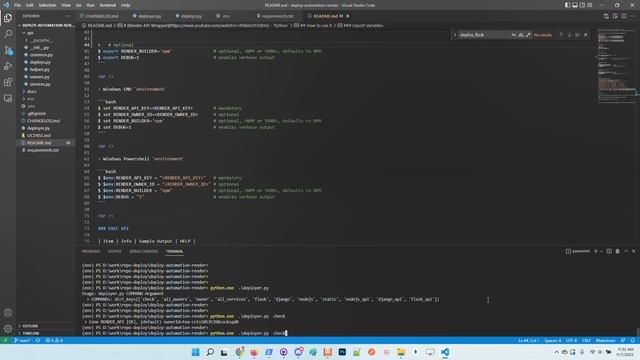Collapse the DEPLOY-AUTOMATION-RENDER root folder
The image size is (640, 360).
coord(46,25)
